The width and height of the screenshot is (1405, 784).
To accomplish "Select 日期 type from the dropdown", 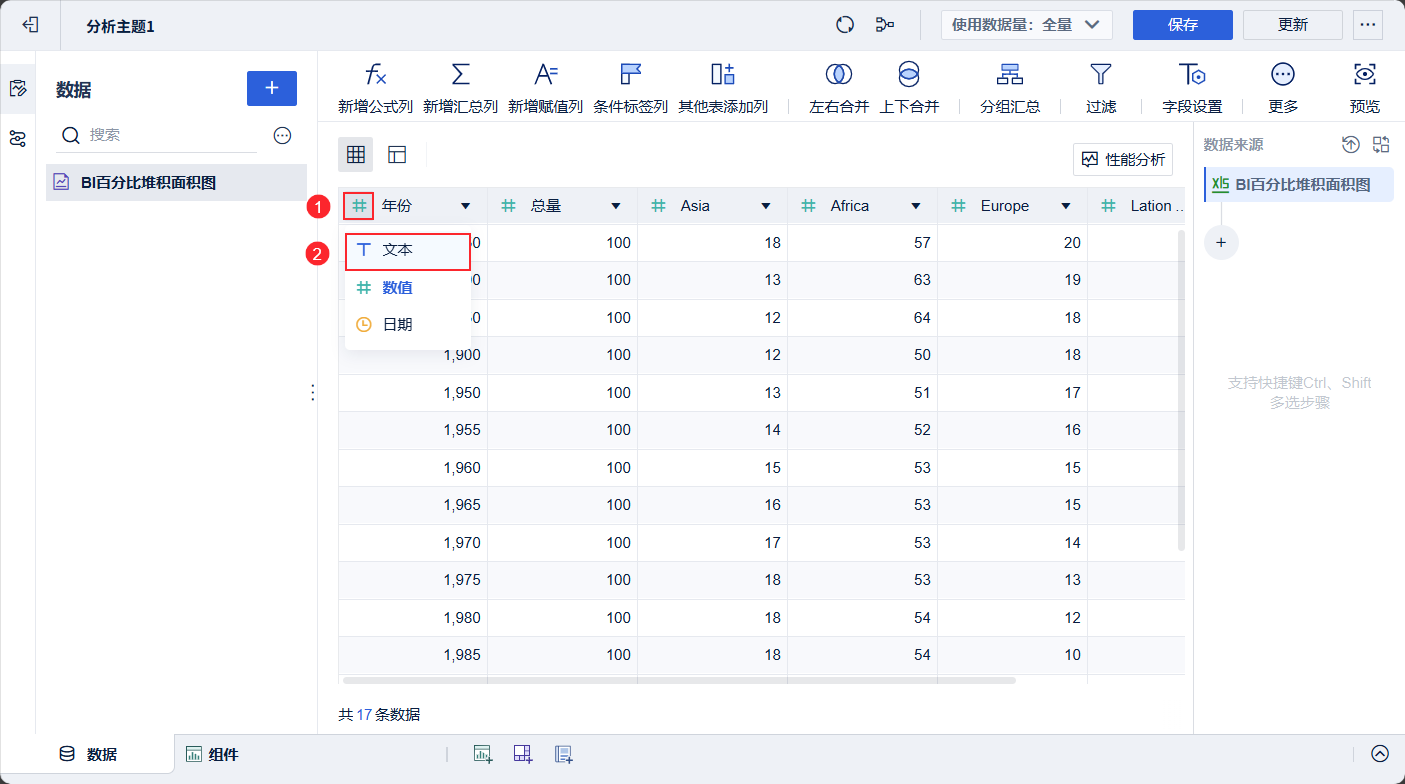I will click(x=408, y=325).
